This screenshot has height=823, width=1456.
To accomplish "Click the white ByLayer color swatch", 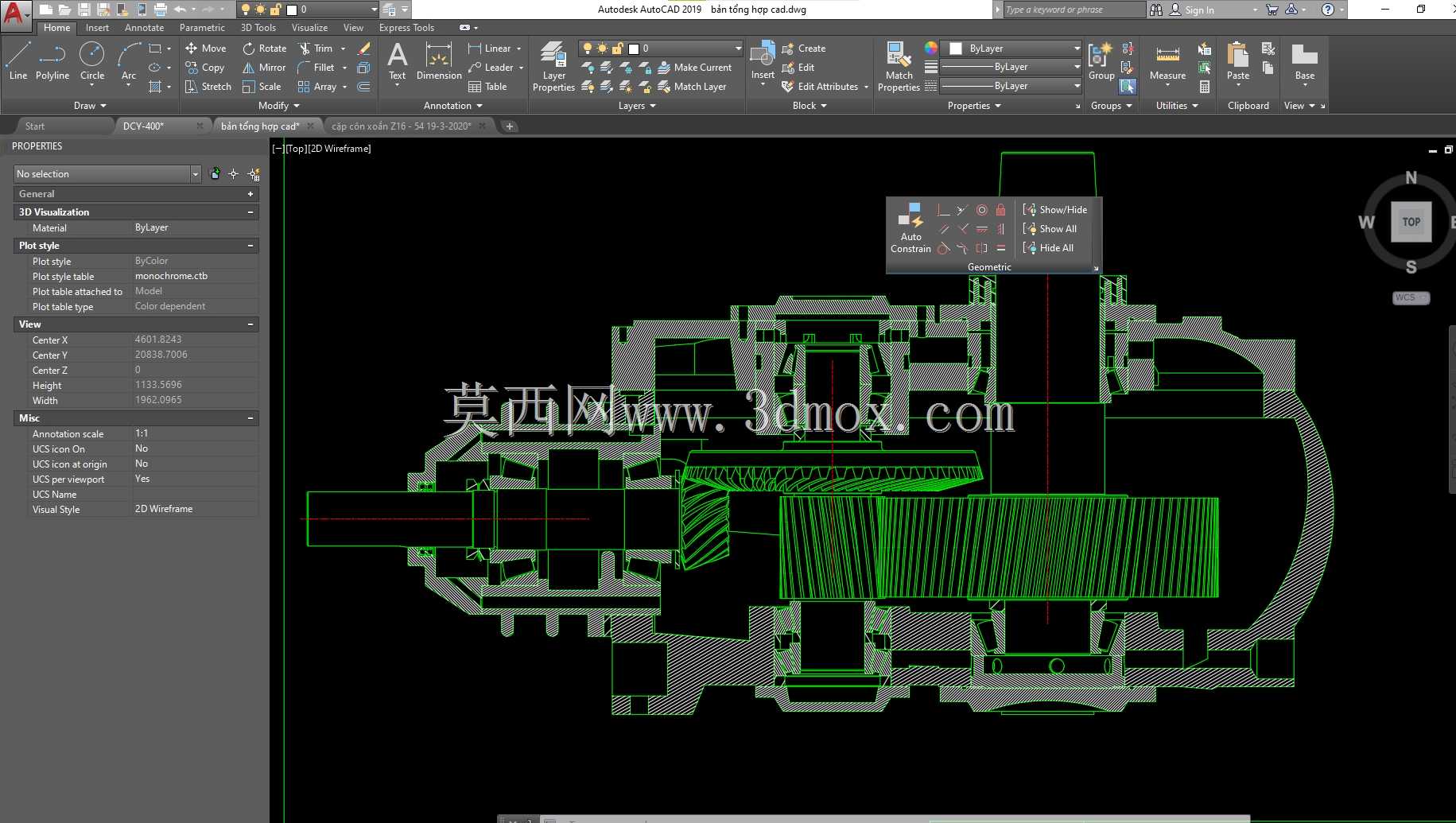I will [x=957, y=49].
